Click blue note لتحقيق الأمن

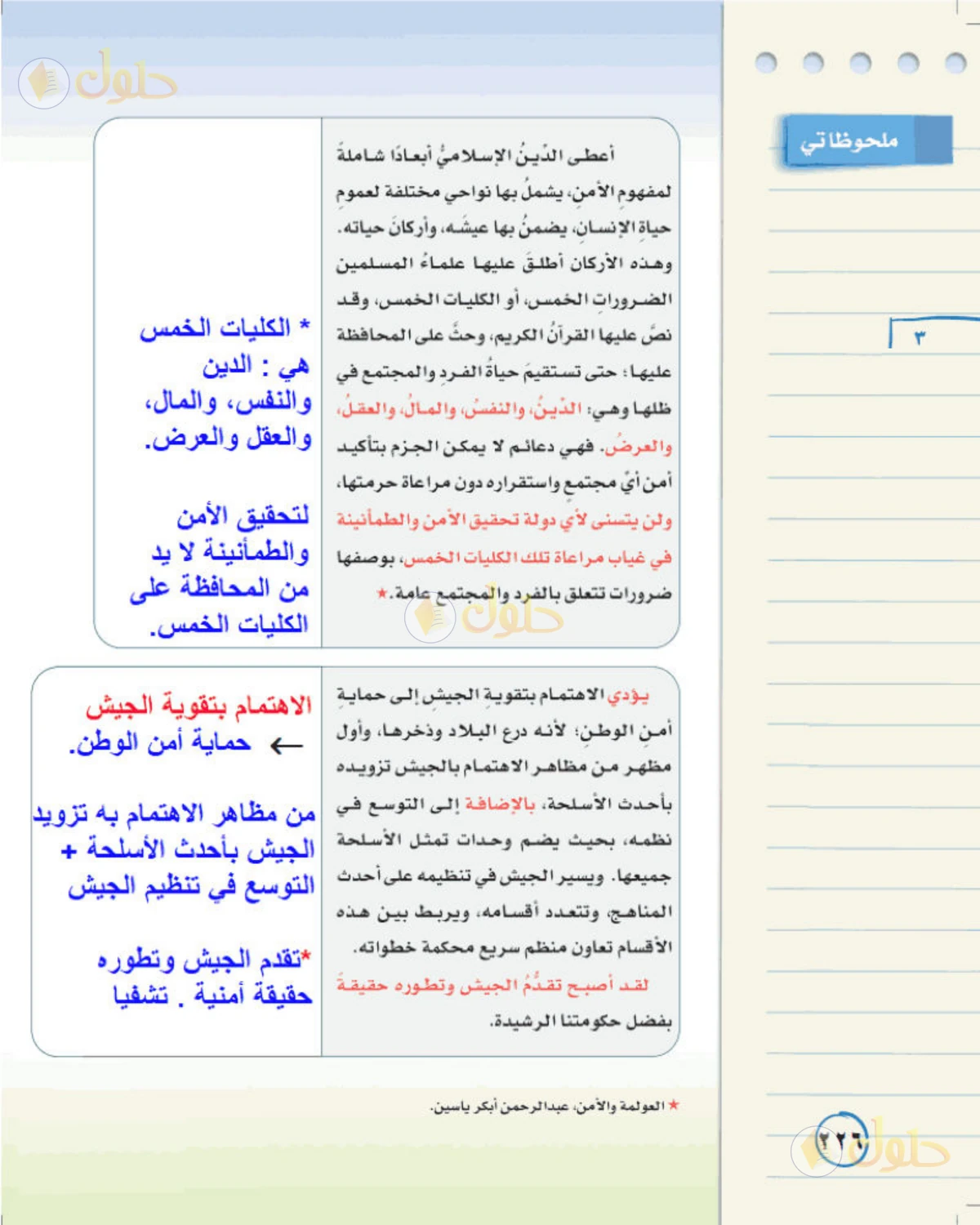click(x=243, y=516)
